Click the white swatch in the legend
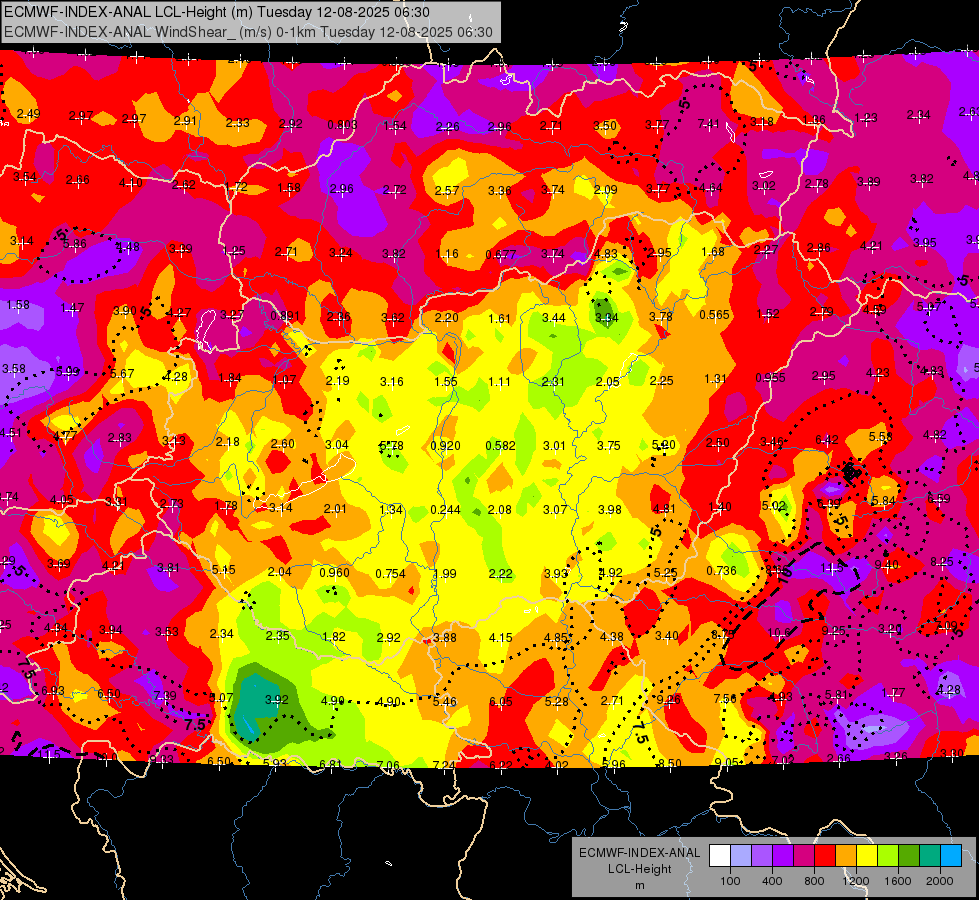The image size is (979, 900). (x=719, y=856)
